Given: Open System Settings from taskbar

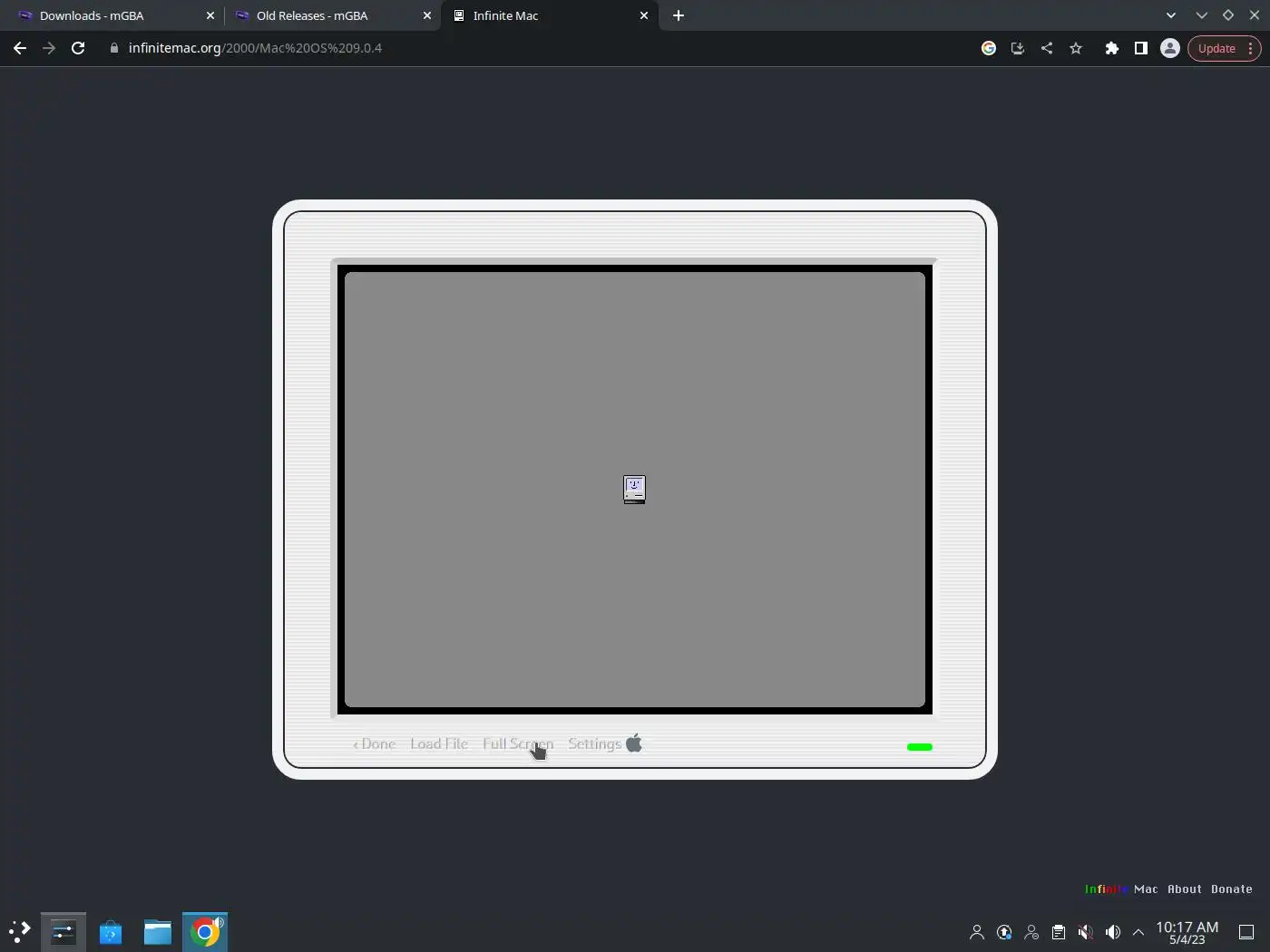Looking at the screenshot, I should [63, 932].
